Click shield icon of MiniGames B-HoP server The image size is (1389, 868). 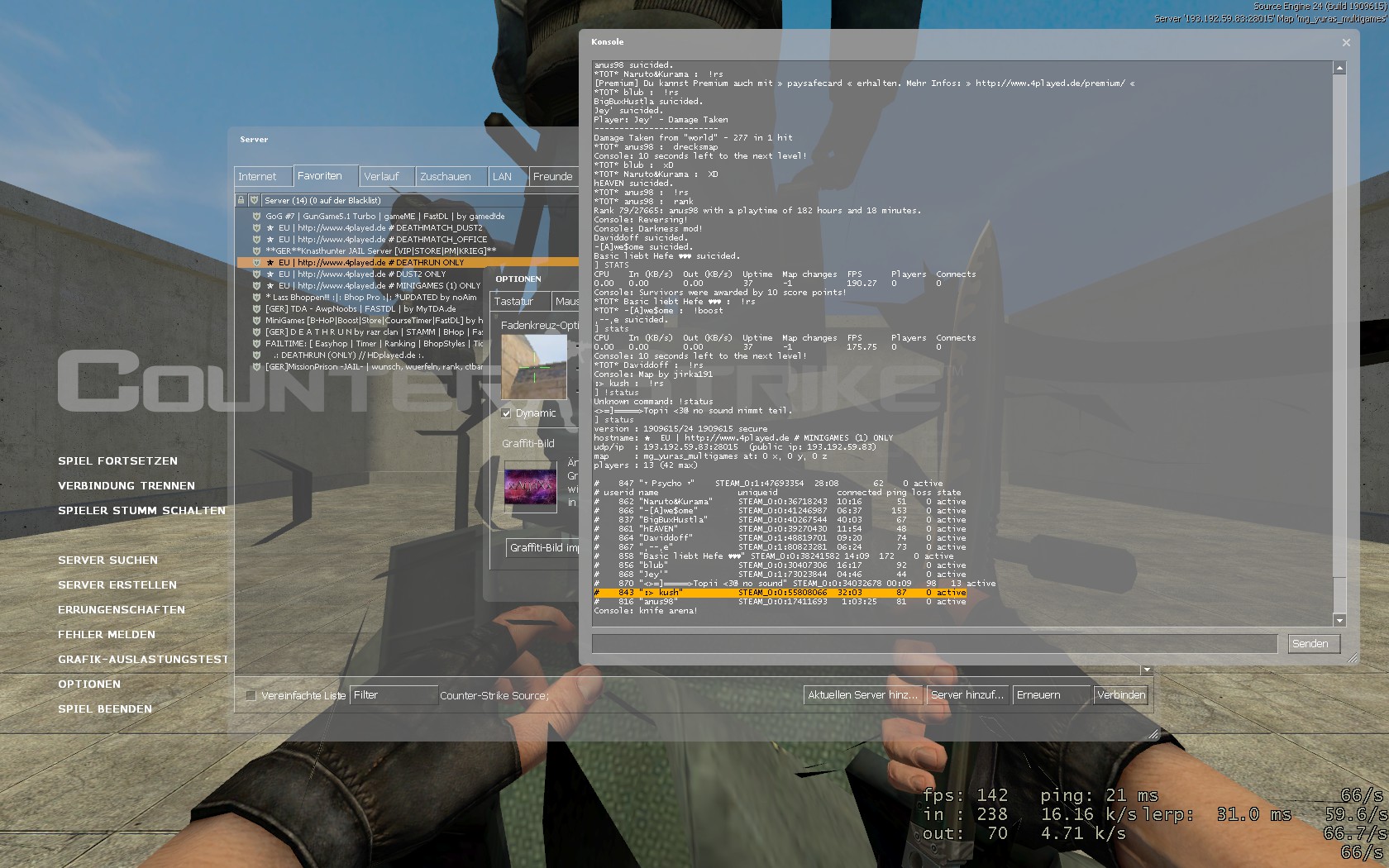tap(256, 320)
